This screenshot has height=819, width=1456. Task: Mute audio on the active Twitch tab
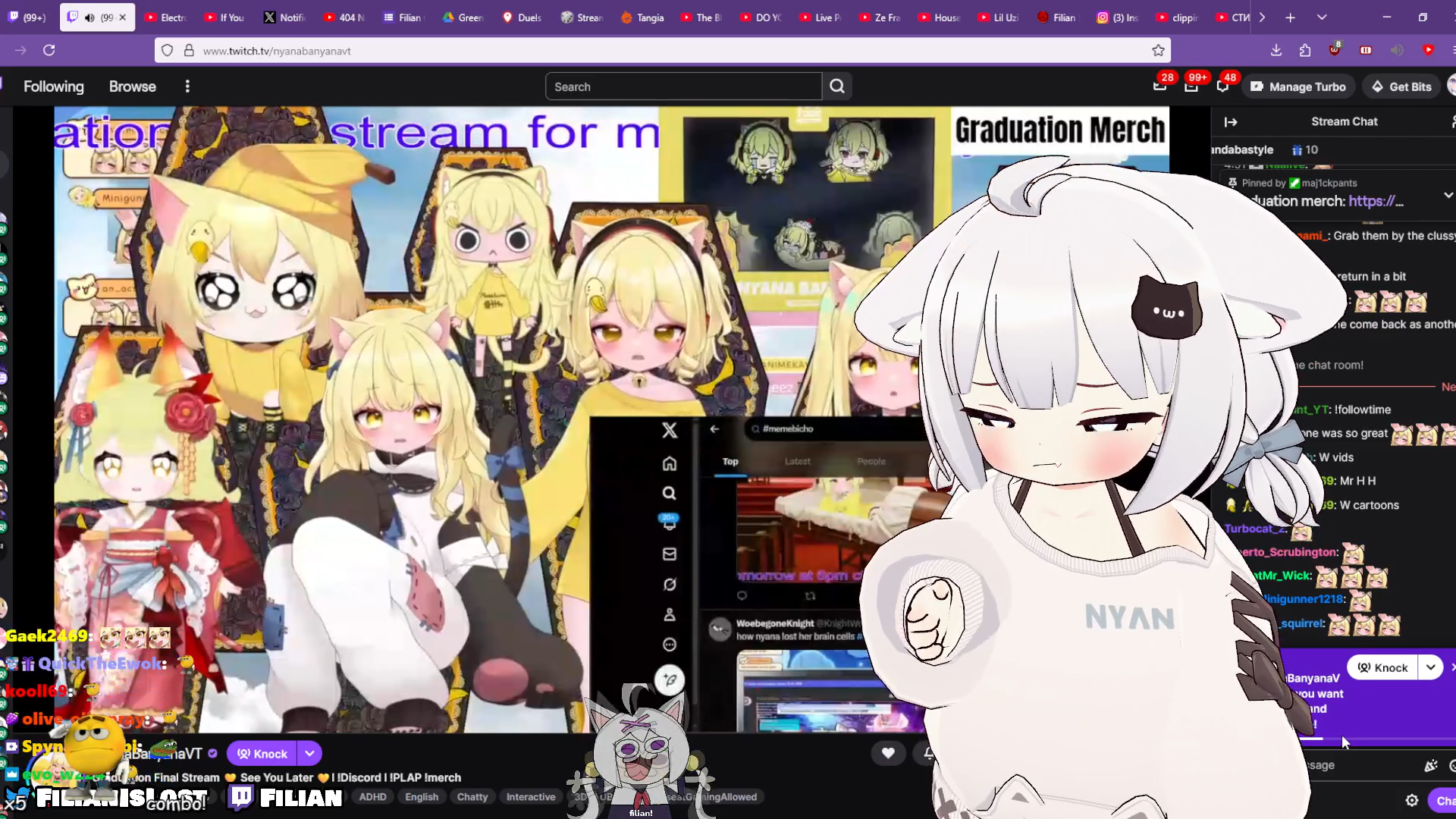pos(89,17)
